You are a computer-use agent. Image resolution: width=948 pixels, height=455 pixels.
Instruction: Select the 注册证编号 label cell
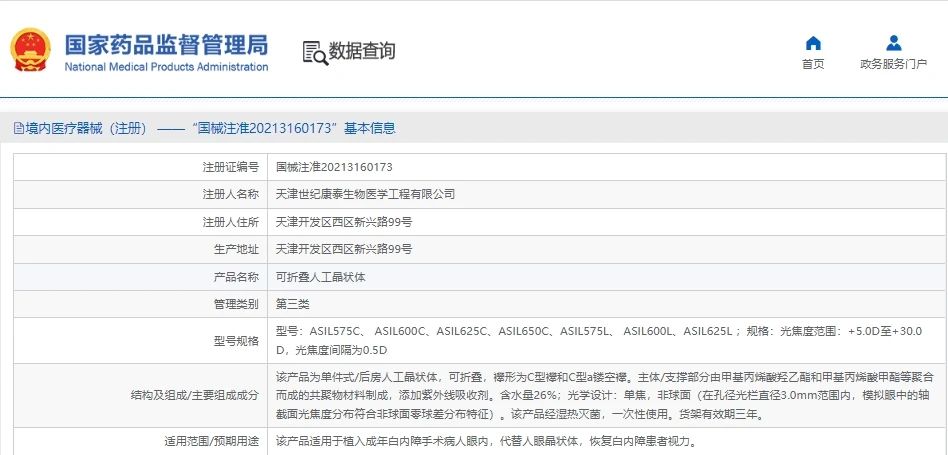click(x=140, y=167)
